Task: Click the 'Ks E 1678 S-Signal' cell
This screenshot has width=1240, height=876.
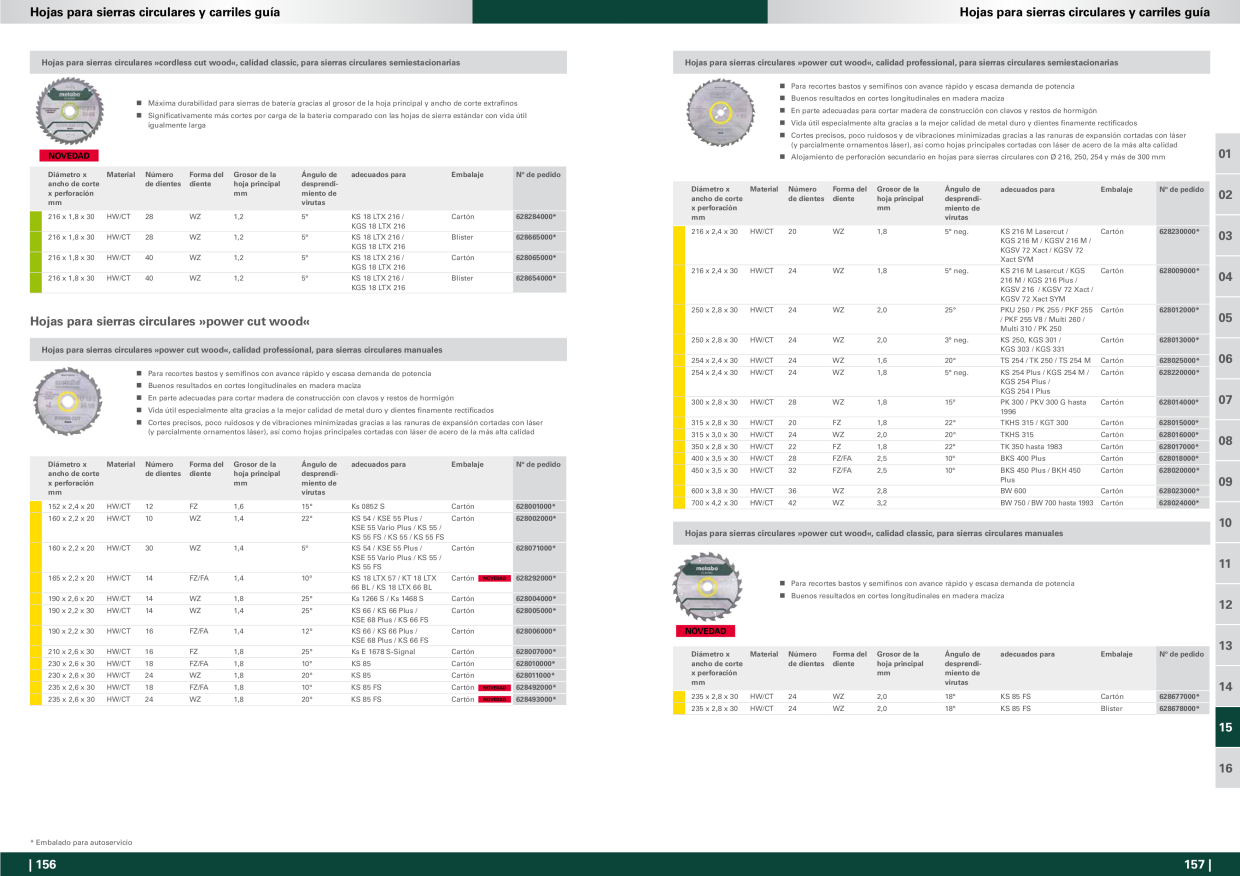Action: pos(382,652)
